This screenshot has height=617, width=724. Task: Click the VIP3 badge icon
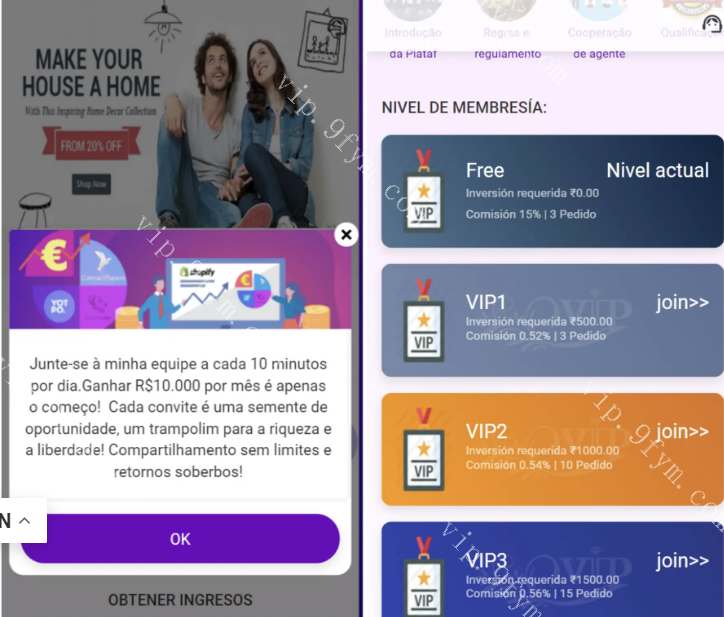(x=423, y=577)
